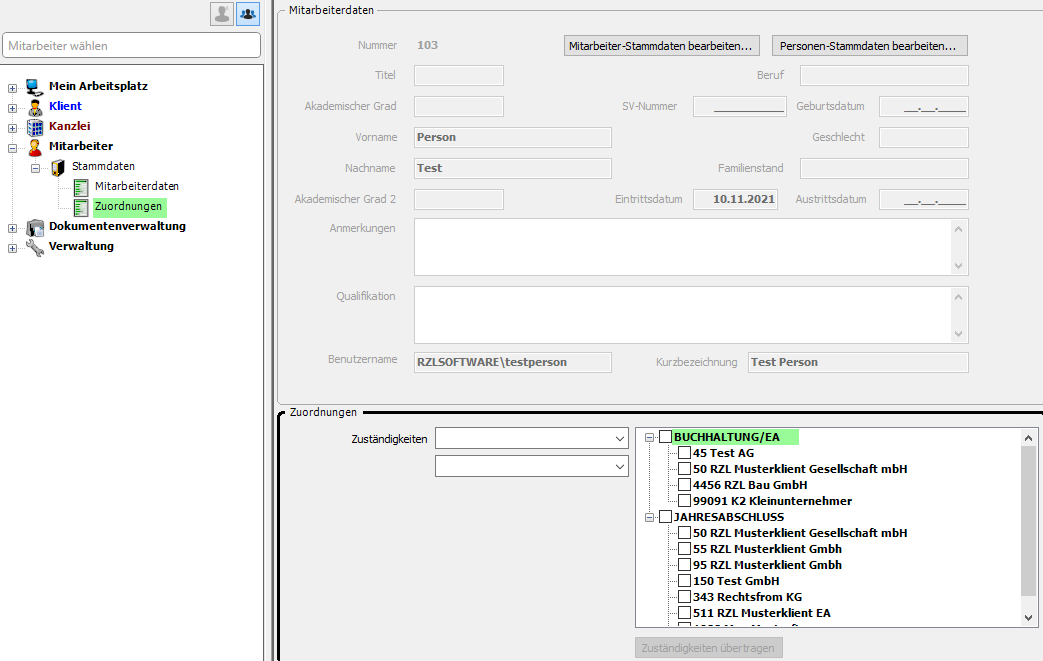Click Mitarbeiter-Stammdaten bearbeiten button
This screenshot has width=1043, height=661.
tap(661, 46)
